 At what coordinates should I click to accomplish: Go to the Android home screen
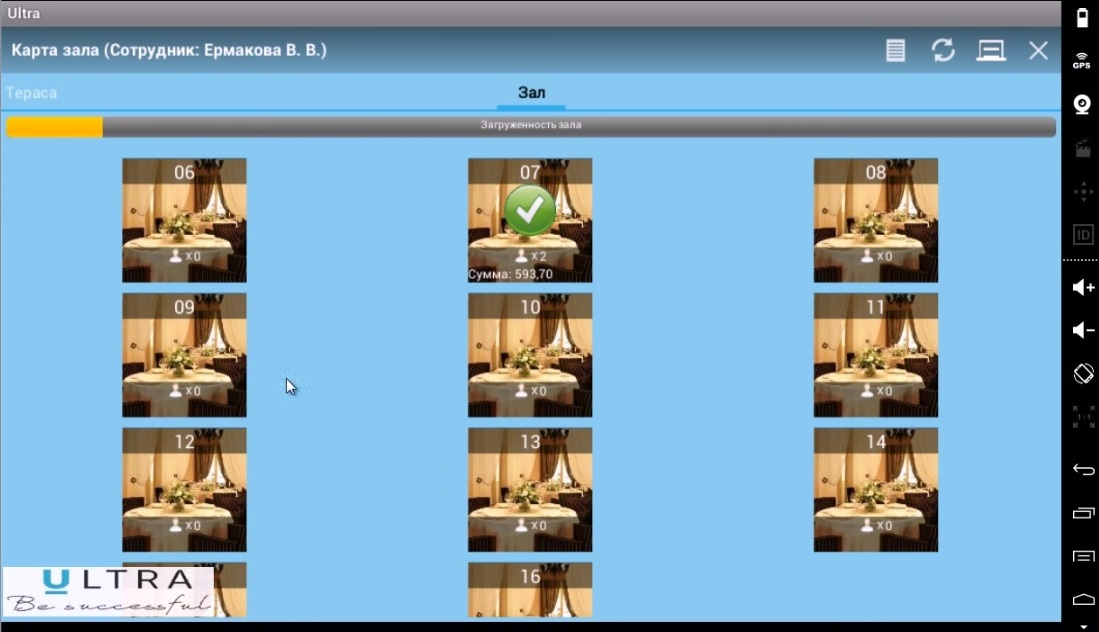pyautogui.click(x=1083, y=600)
